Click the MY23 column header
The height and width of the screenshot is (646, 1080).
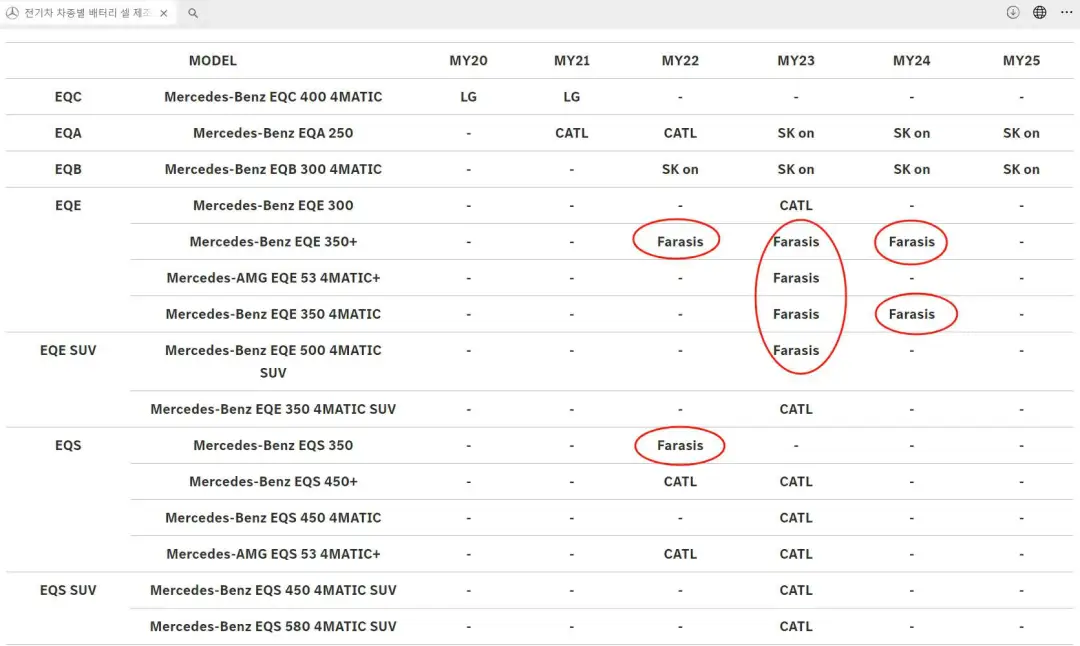click(796, 61)
